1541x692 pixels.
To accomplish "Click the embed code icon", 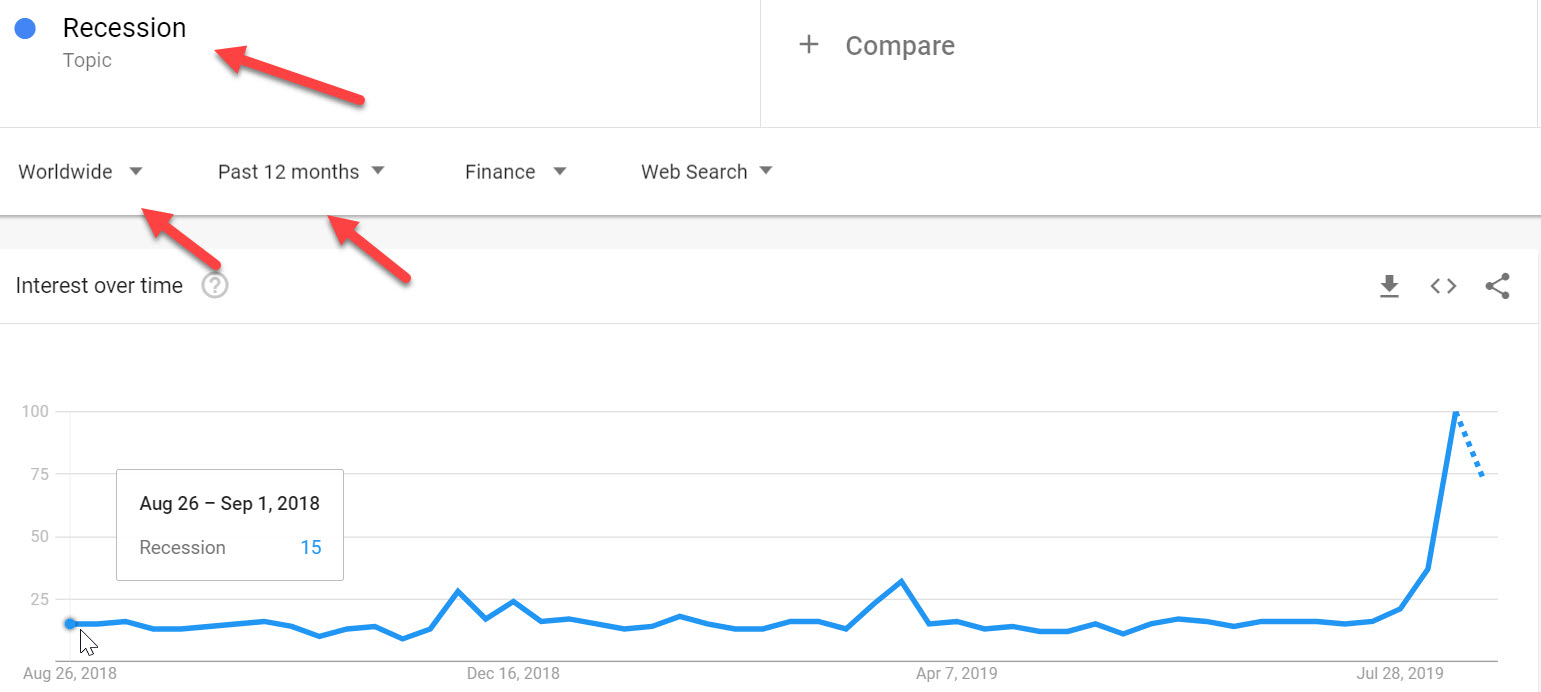I will pyautogui.click(x=1443, y=287).
